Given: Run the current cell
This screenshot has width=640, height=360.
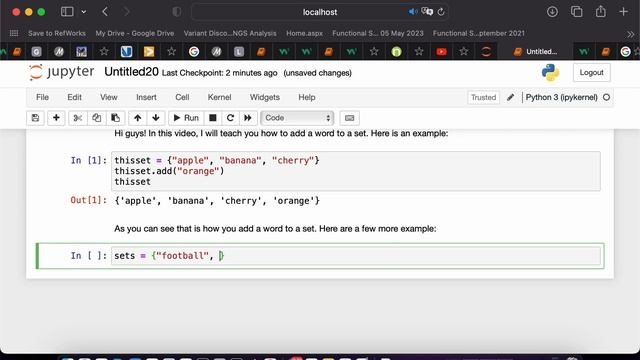Looking at the screenshot, I should pos(186,118).
